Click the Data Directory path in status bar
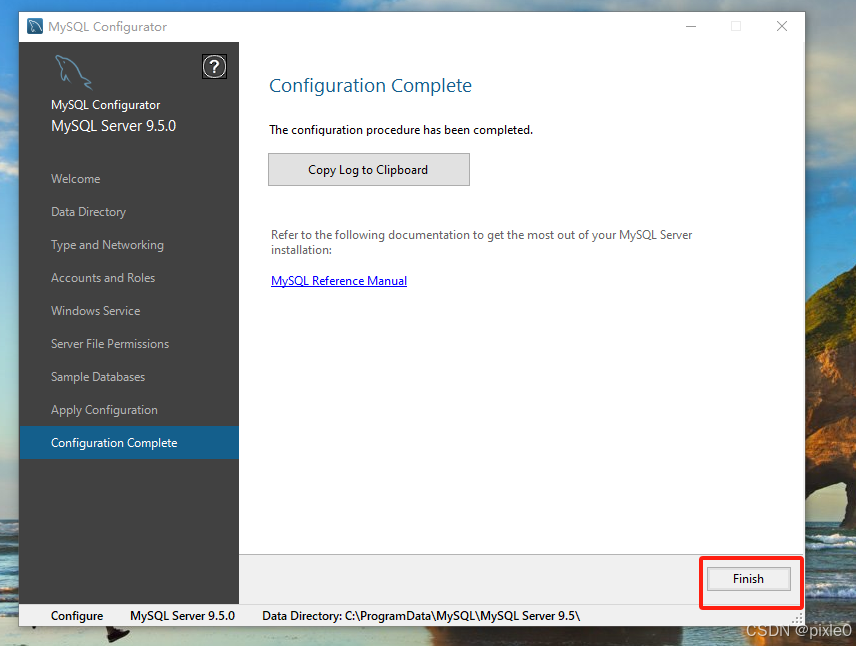856x646 pixels. 421,616
